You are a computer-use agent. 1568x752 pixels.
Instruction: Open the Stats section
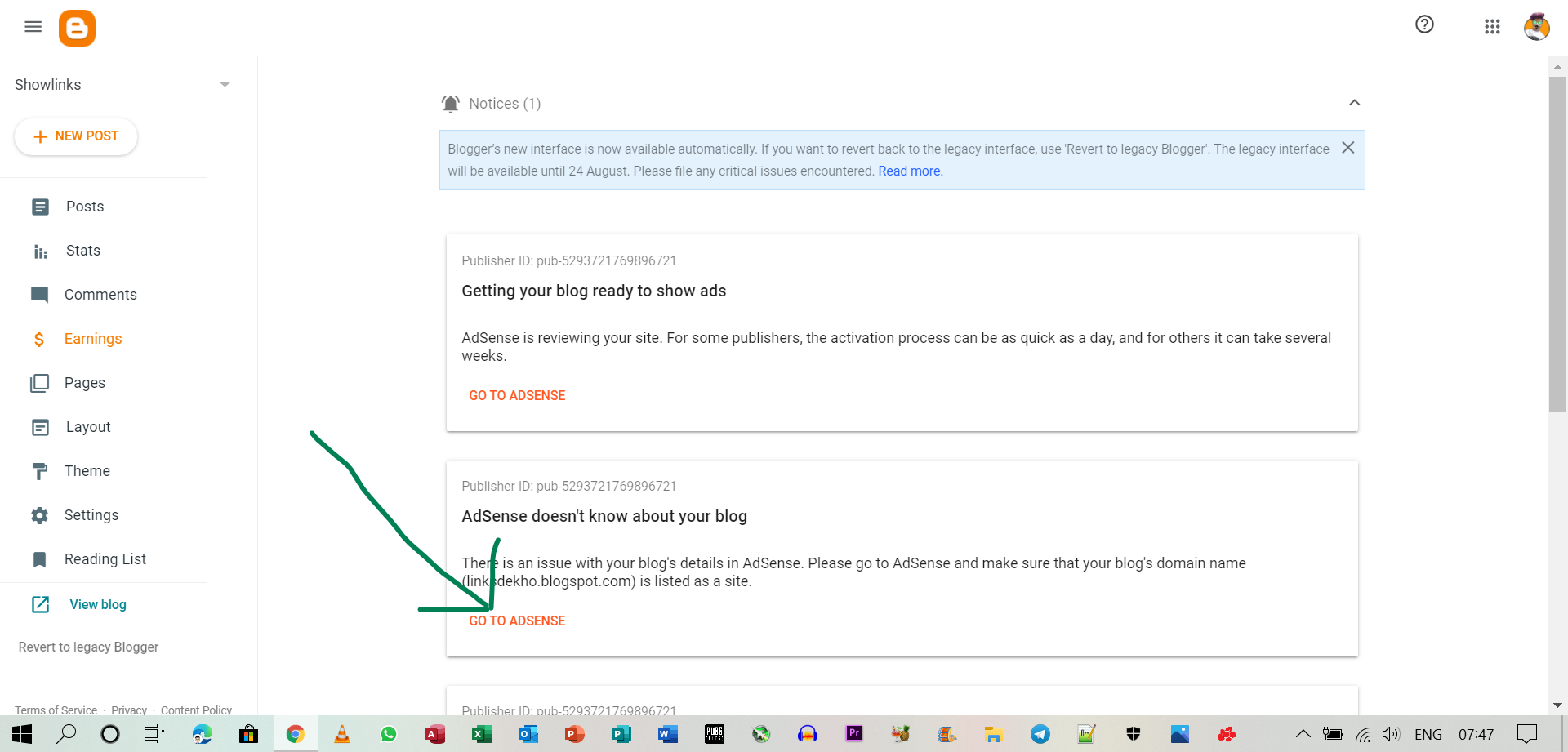(83, 251)
